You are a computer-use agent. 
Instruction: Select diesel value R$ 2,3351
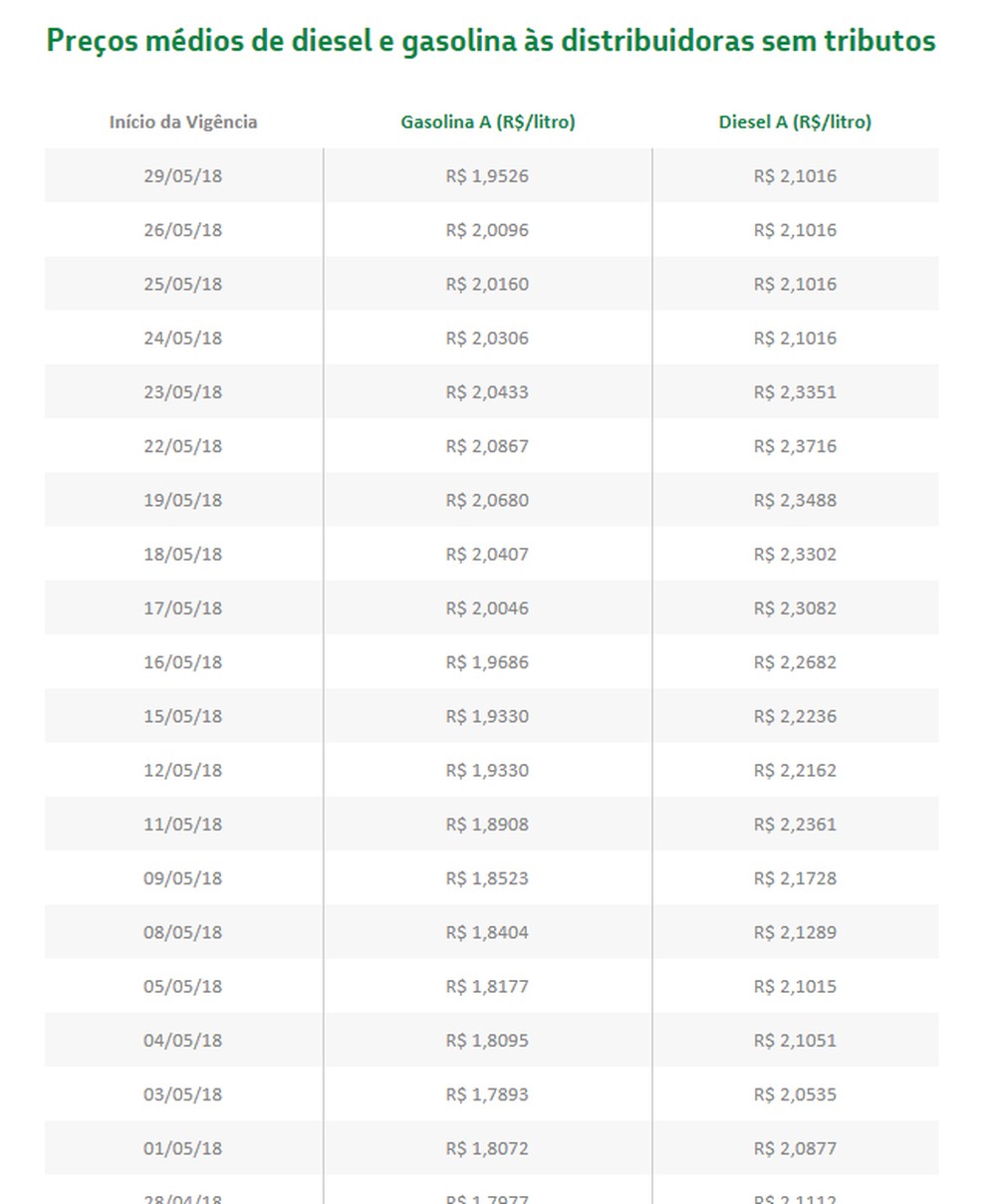click(x=795, y=391)
